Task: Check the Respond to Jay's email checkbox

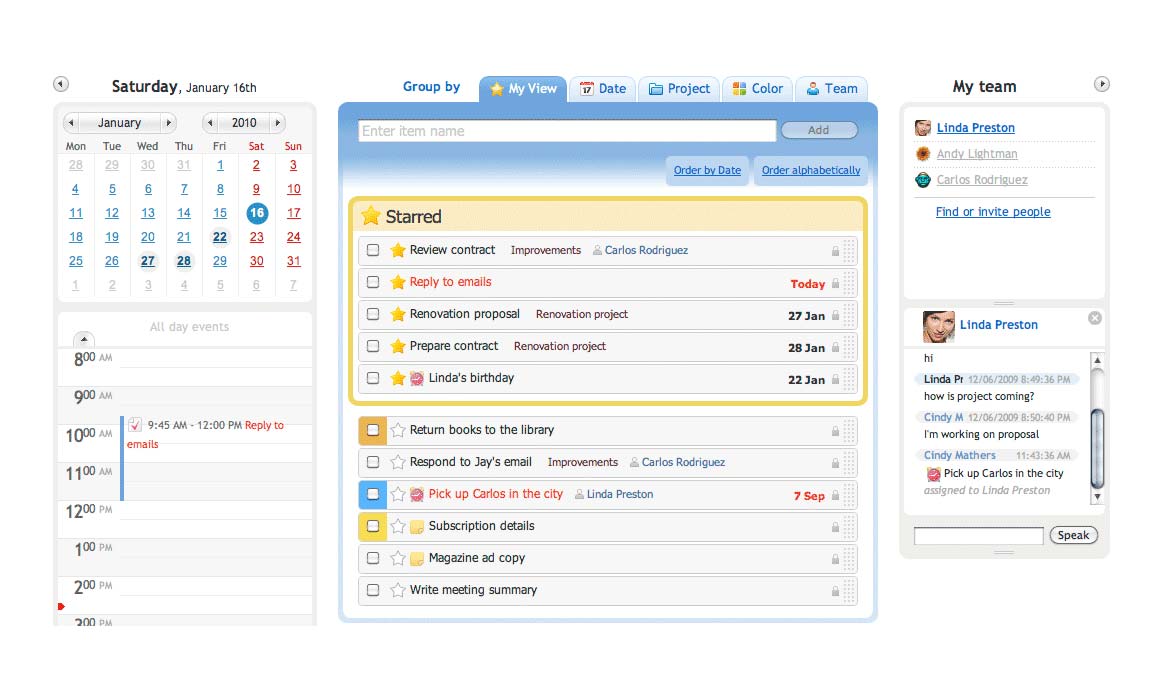Action: (x=373, y=462)
